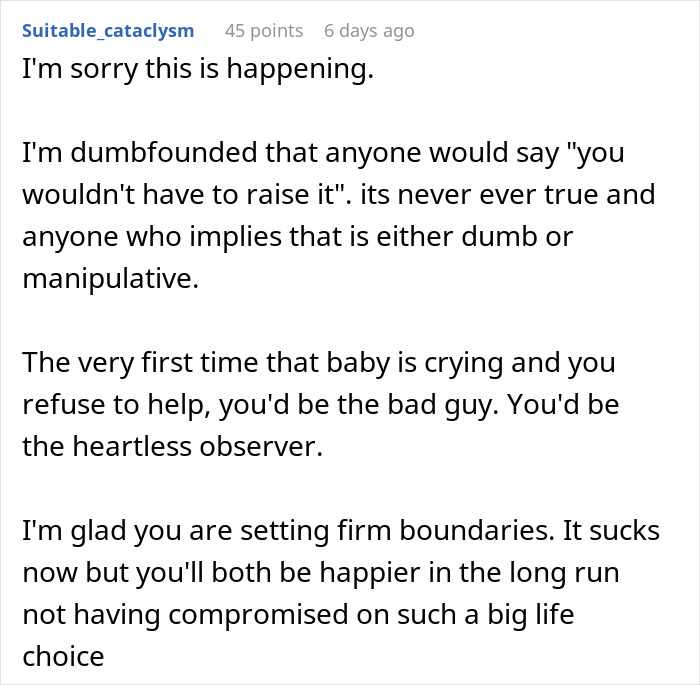
Task: Click the words "big life" near the end
Action: [530, 614]
